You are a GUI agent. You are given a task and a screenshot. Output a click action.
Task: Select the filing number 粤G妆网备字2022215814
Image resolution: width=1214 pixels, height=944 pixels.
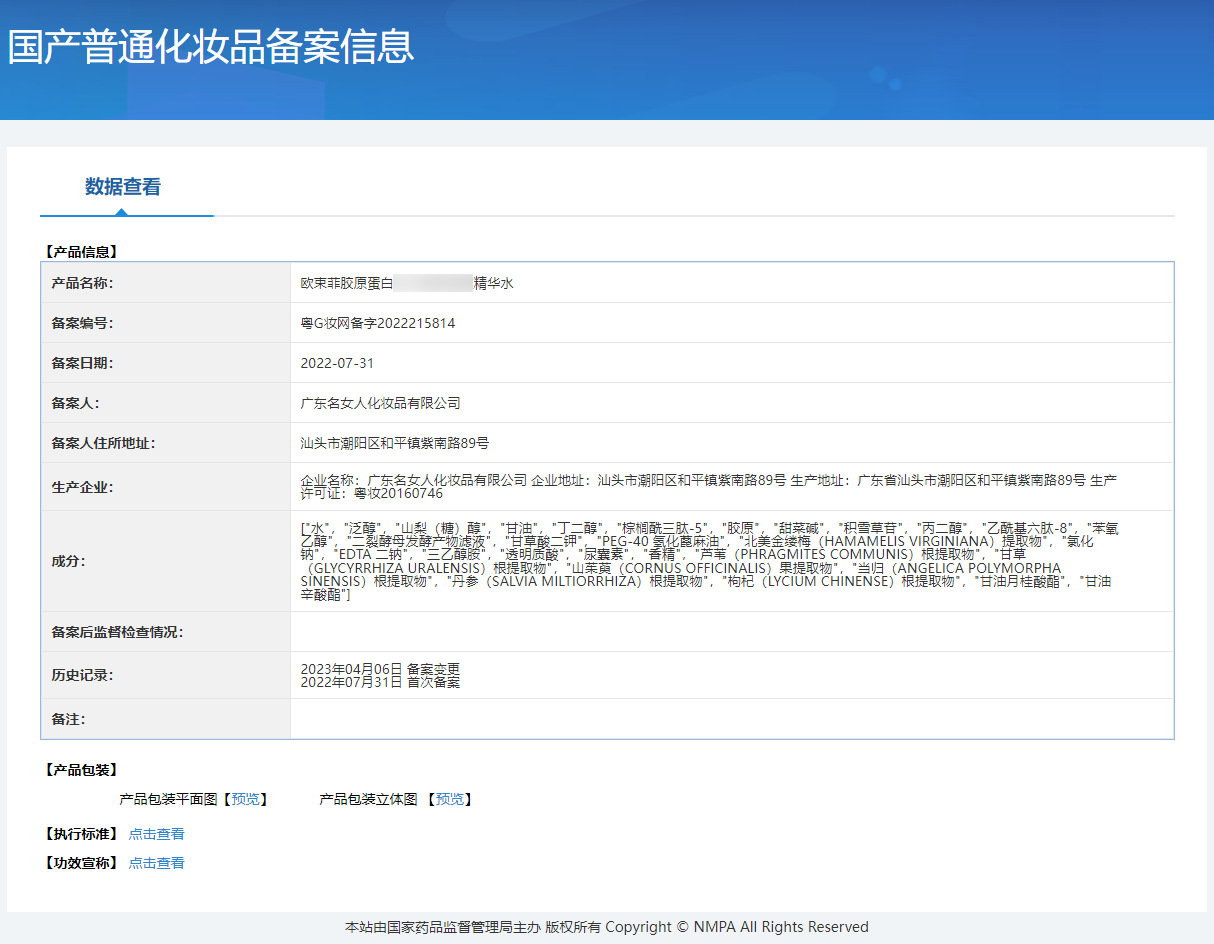[x=378, y=323]
